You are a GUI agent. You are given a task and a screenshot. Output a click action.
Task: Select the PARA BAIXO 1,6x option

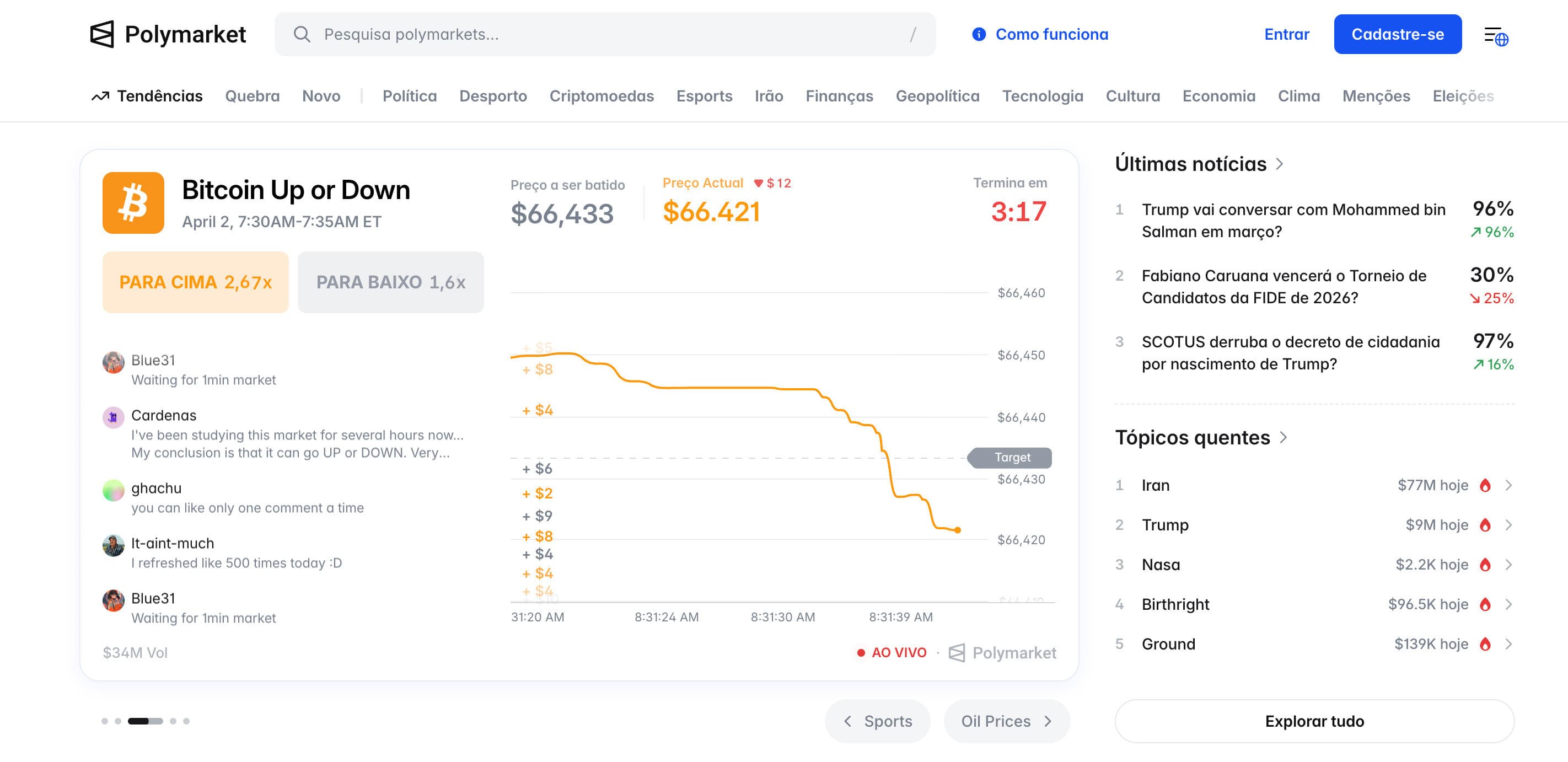(x=391, y=282)
